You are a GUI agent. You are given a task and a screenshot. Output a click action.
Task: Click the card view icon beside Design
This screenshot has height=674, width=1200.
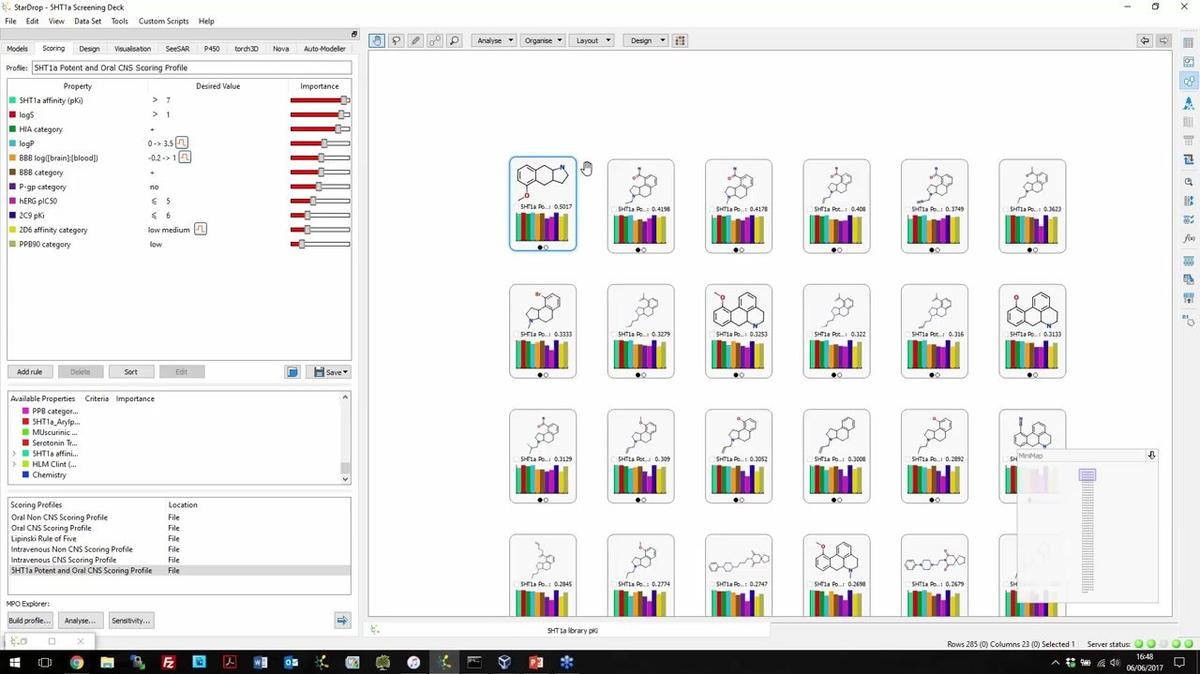[x=678, y=40]
